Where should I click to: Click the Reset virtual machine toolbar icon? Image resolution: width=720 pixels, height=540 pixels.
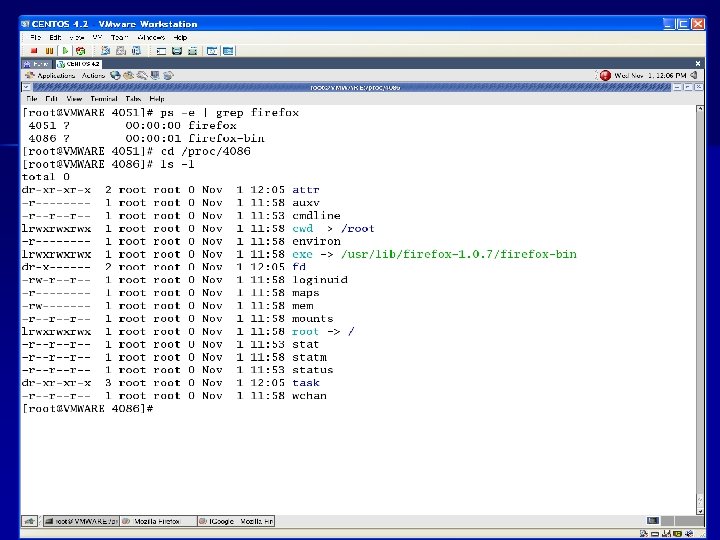(81, 51)
